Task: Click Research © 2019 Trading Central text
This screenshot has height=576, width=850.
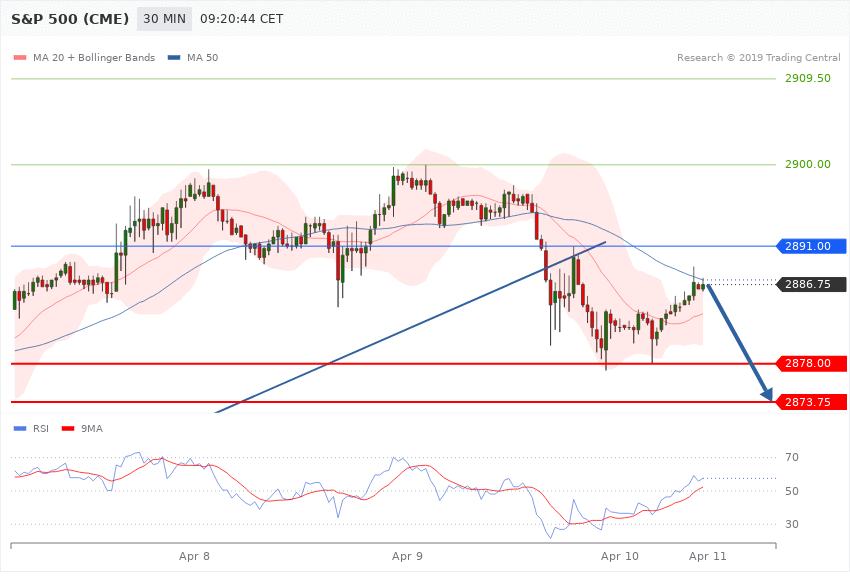Action: [758, 57]
